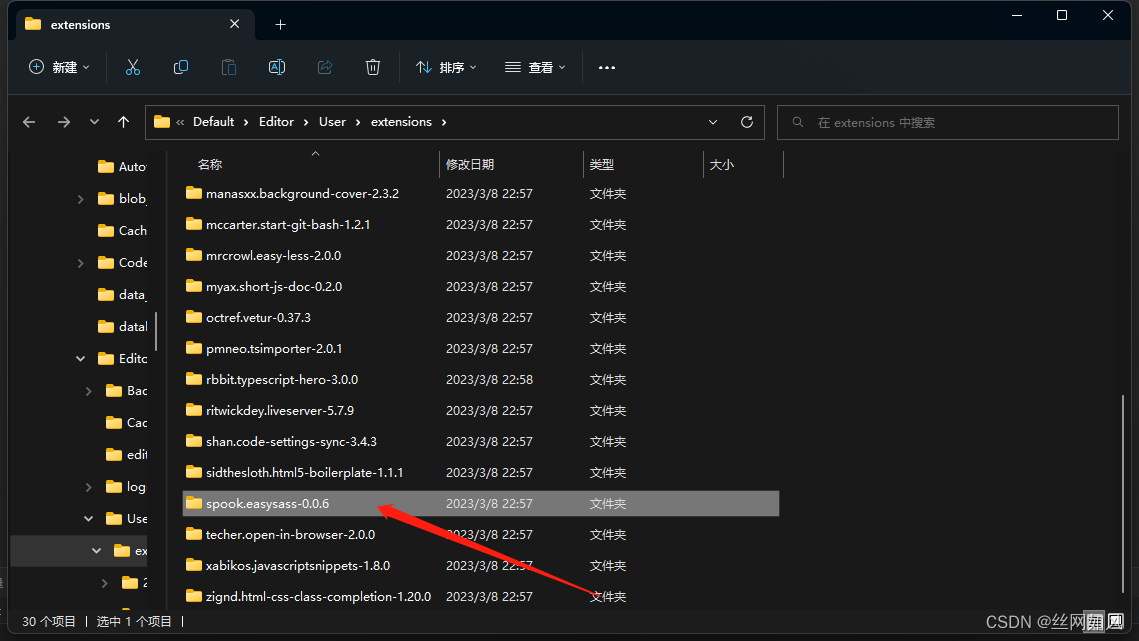Click the back navigation arrow
1139x641 pixels.
(29, 121)
